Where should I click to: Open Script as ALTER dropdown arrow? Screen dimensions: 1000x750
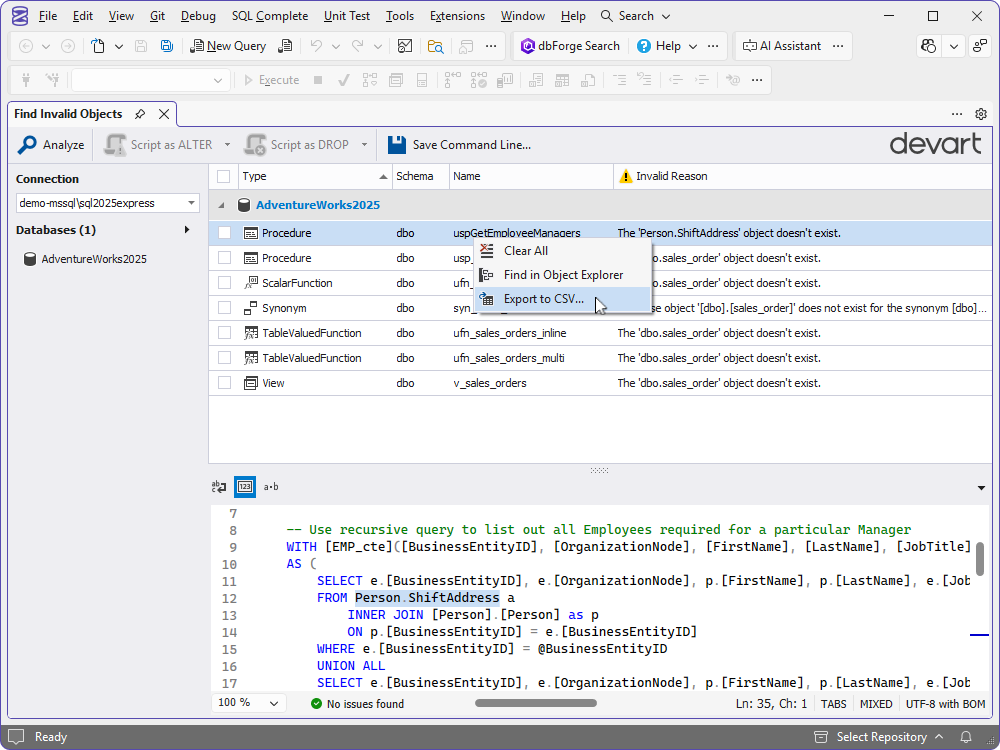(227, 145)
